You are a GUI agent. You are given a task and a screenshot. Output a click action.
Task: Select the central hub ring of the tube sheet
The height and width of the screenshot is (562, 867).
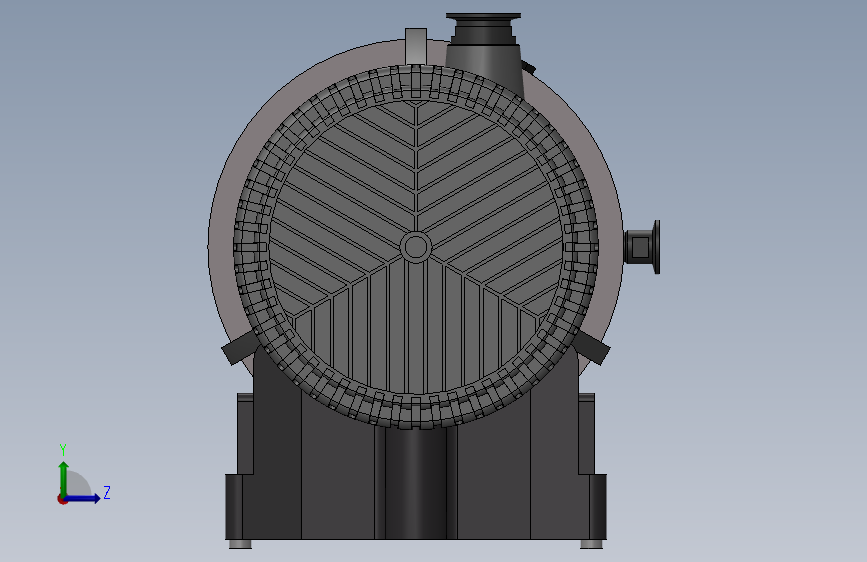(415, 247)
